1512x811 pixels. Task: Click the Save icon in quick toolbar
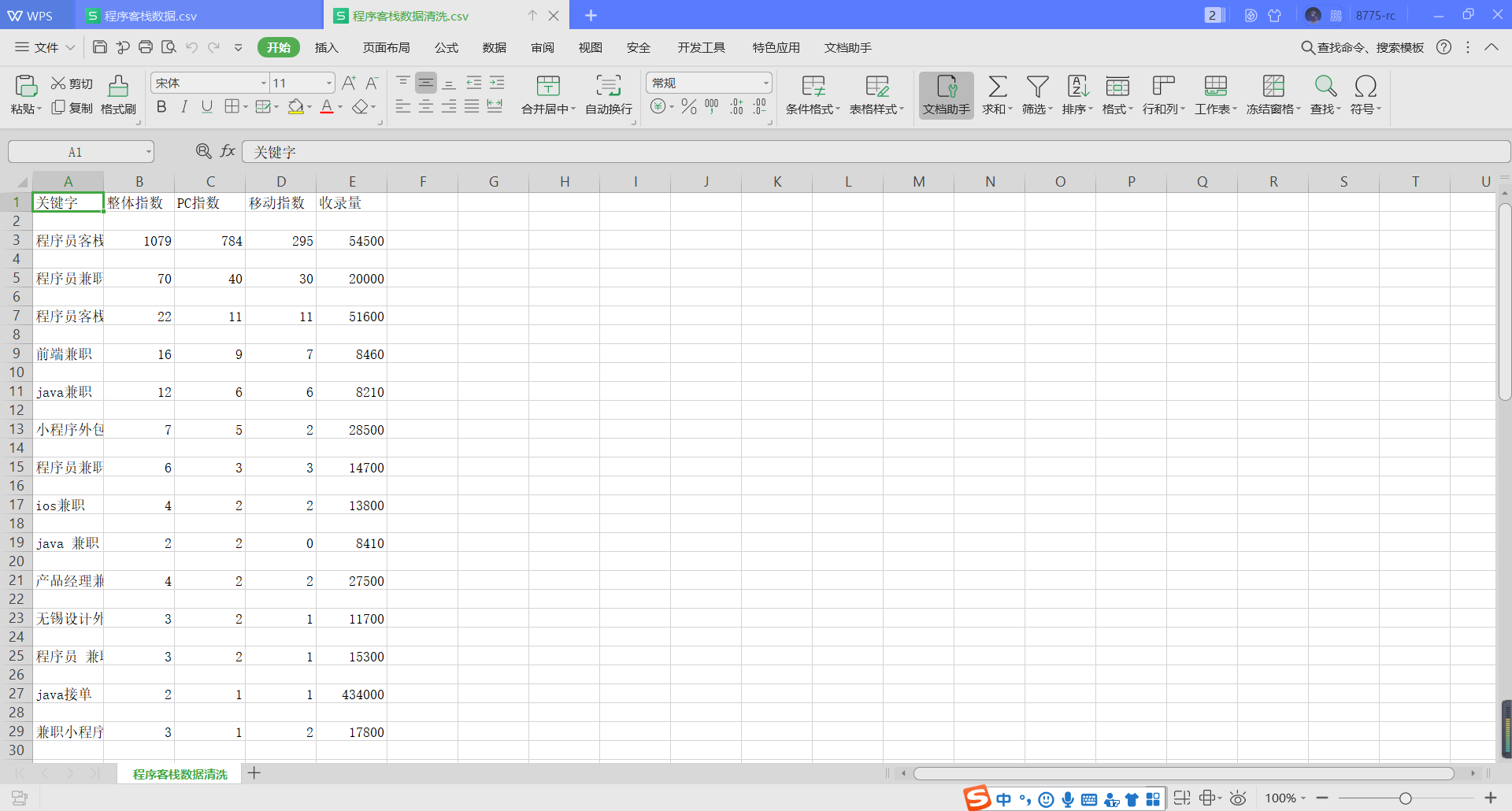click(x=100, y=47)
